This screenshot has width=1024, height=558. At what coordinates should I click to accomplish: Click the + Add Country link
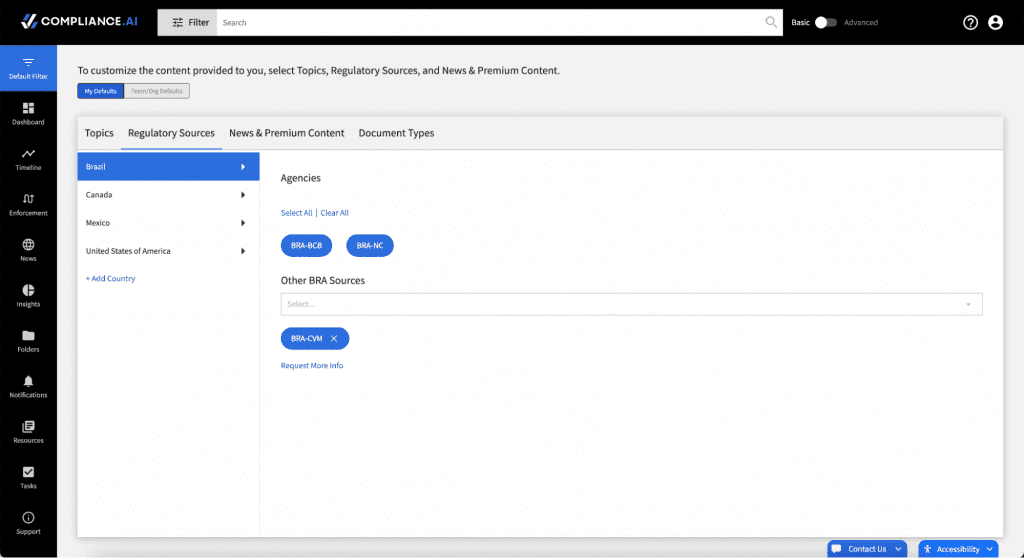point(110,278)
